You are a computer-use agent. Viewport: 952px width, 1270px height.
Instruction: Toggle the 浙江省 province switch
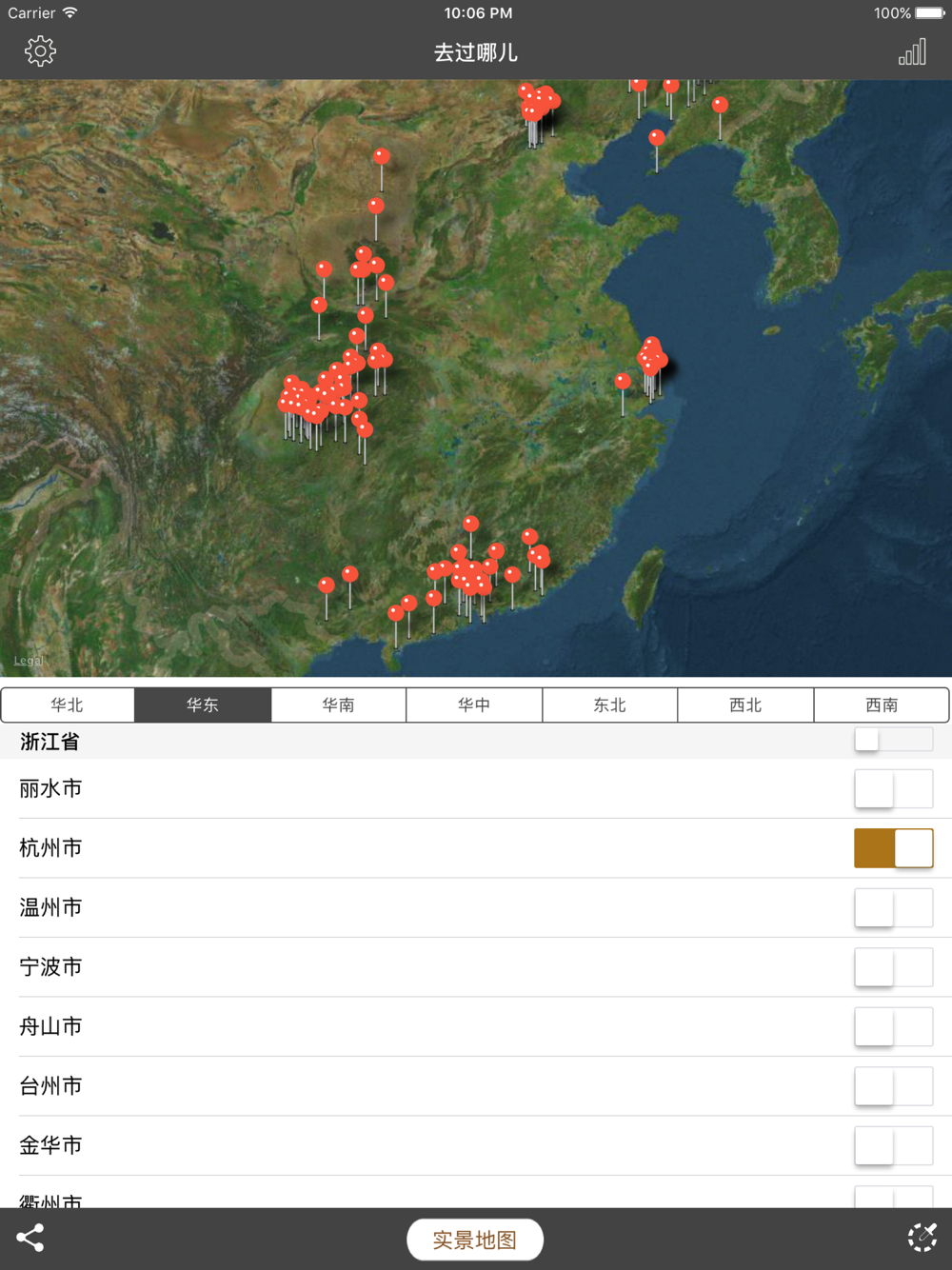tap(893, 740)
